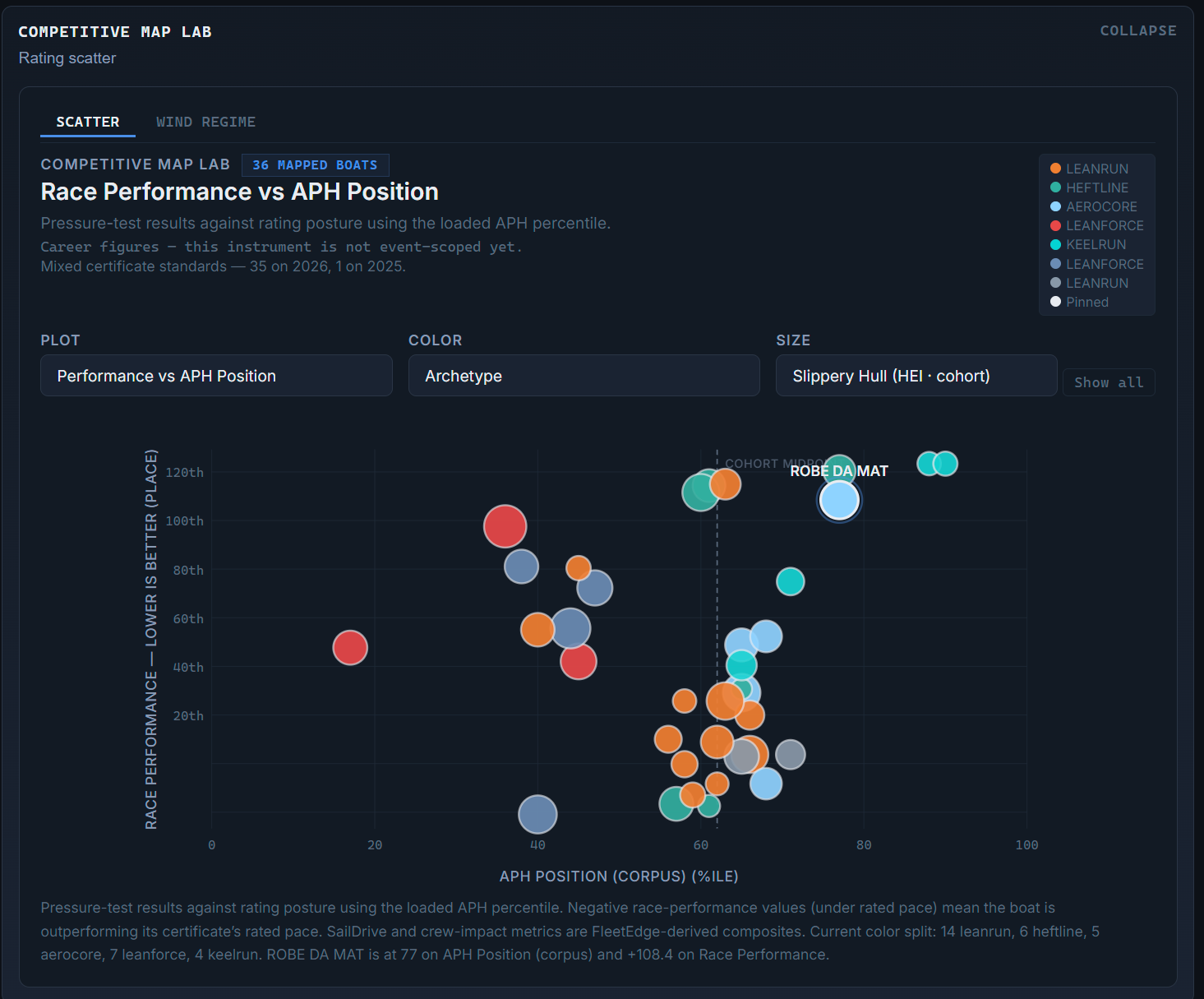Click the APH POSITION (CORPUS) axis title
1204x999 pixels.
pos(619,876)
